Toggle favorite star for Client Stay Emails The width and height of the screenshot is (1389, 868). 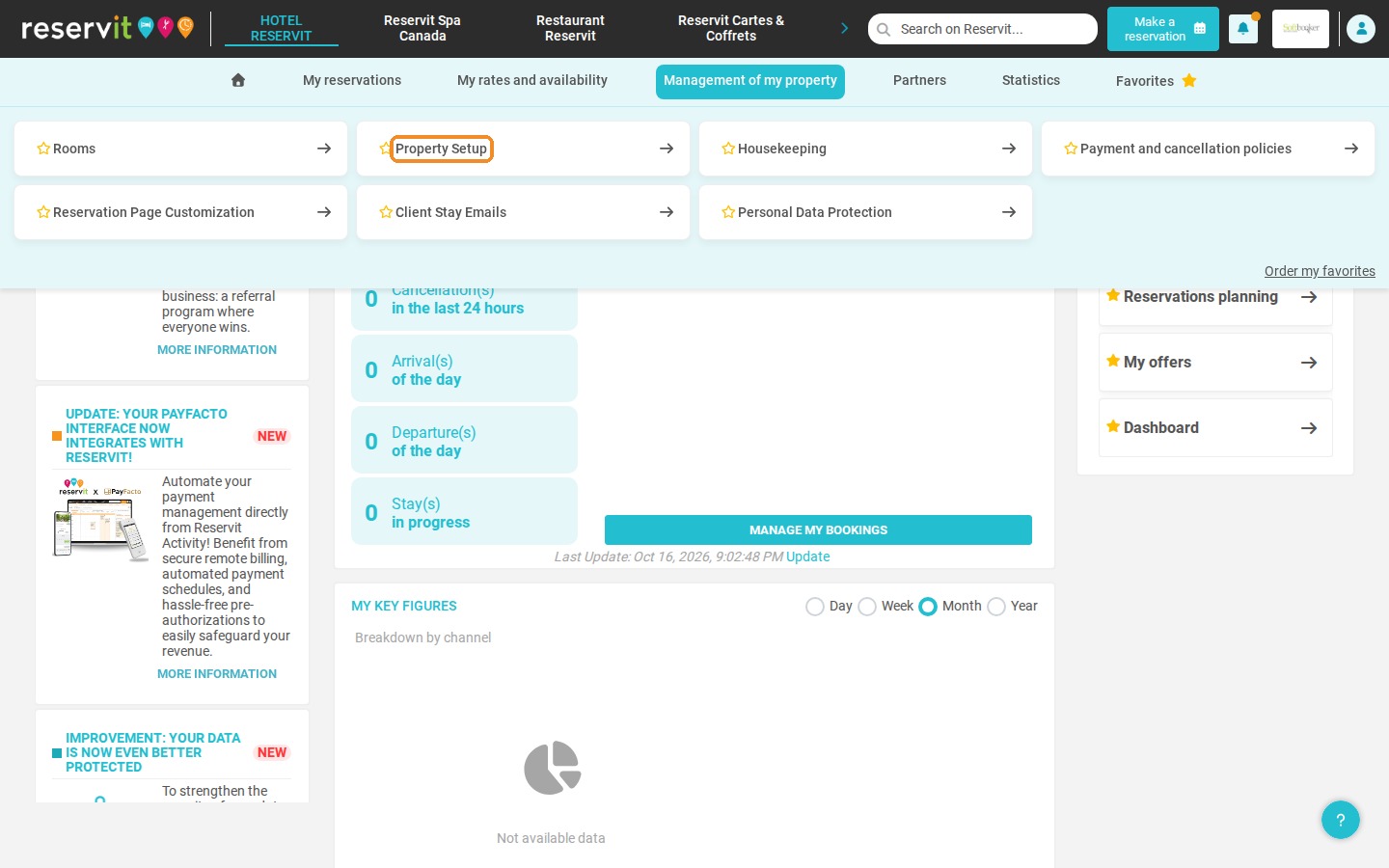point(386,212)
